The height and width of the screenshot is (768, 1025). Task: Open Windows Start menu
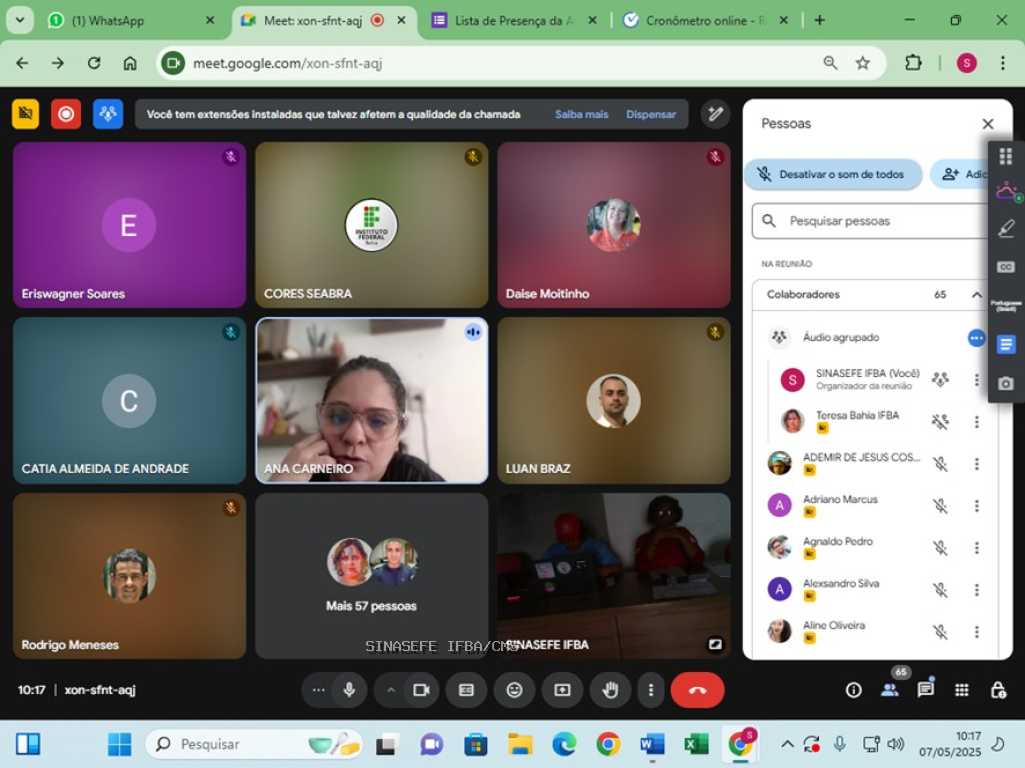[119, 744]
